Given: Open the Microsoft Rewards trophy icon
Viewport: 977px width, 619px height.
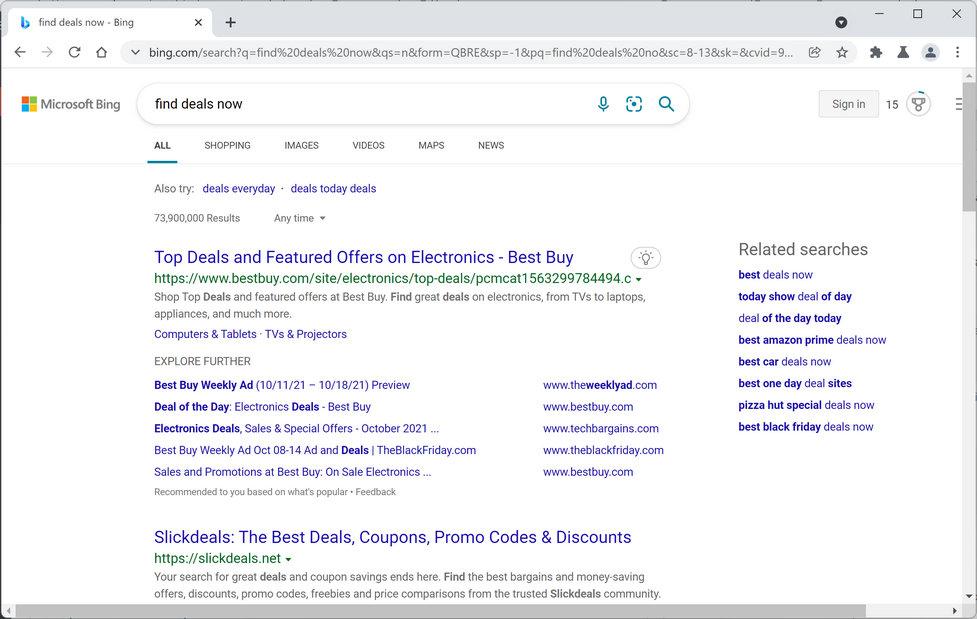Looking at the screenshot, I should pos(918,104).
